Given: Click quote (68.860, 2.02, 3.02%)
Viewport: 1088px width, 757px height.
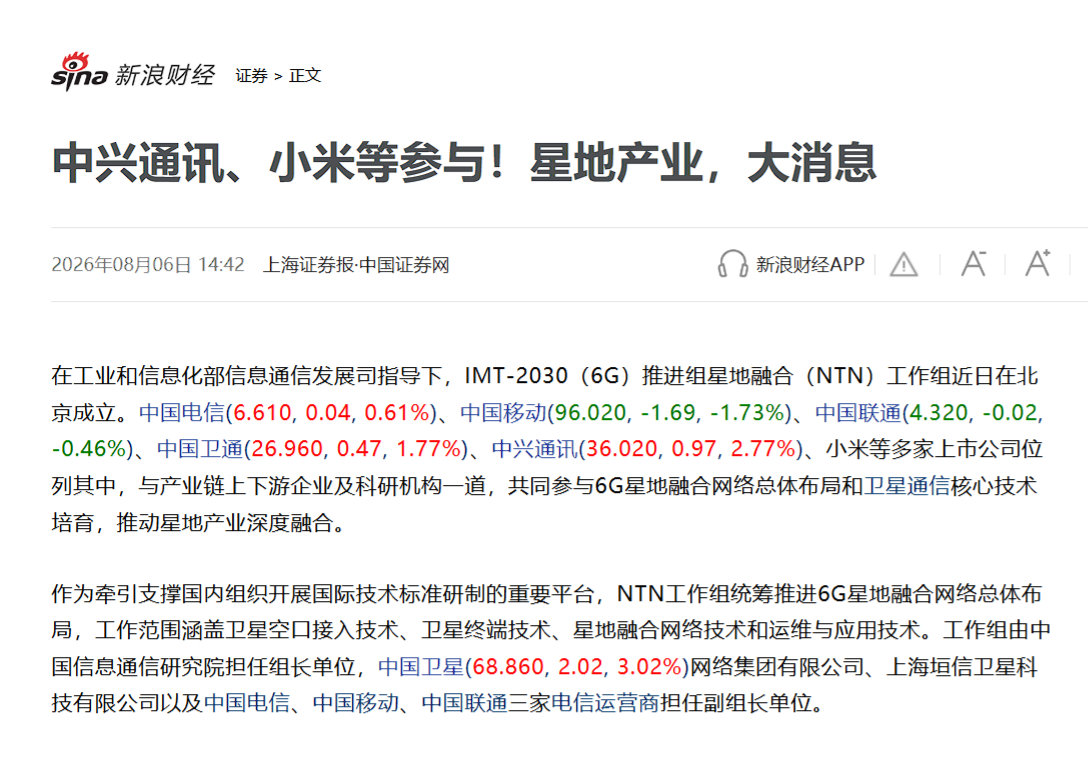Looking at the screenshot, I should tap(577, 666).
